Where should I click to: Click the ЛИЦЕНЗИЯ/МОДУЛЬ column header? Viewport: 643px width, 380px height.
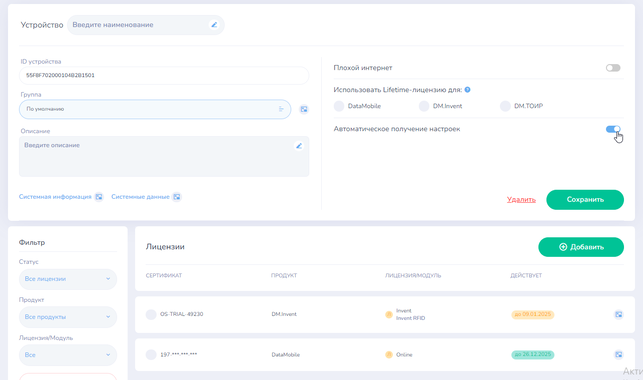413,275
